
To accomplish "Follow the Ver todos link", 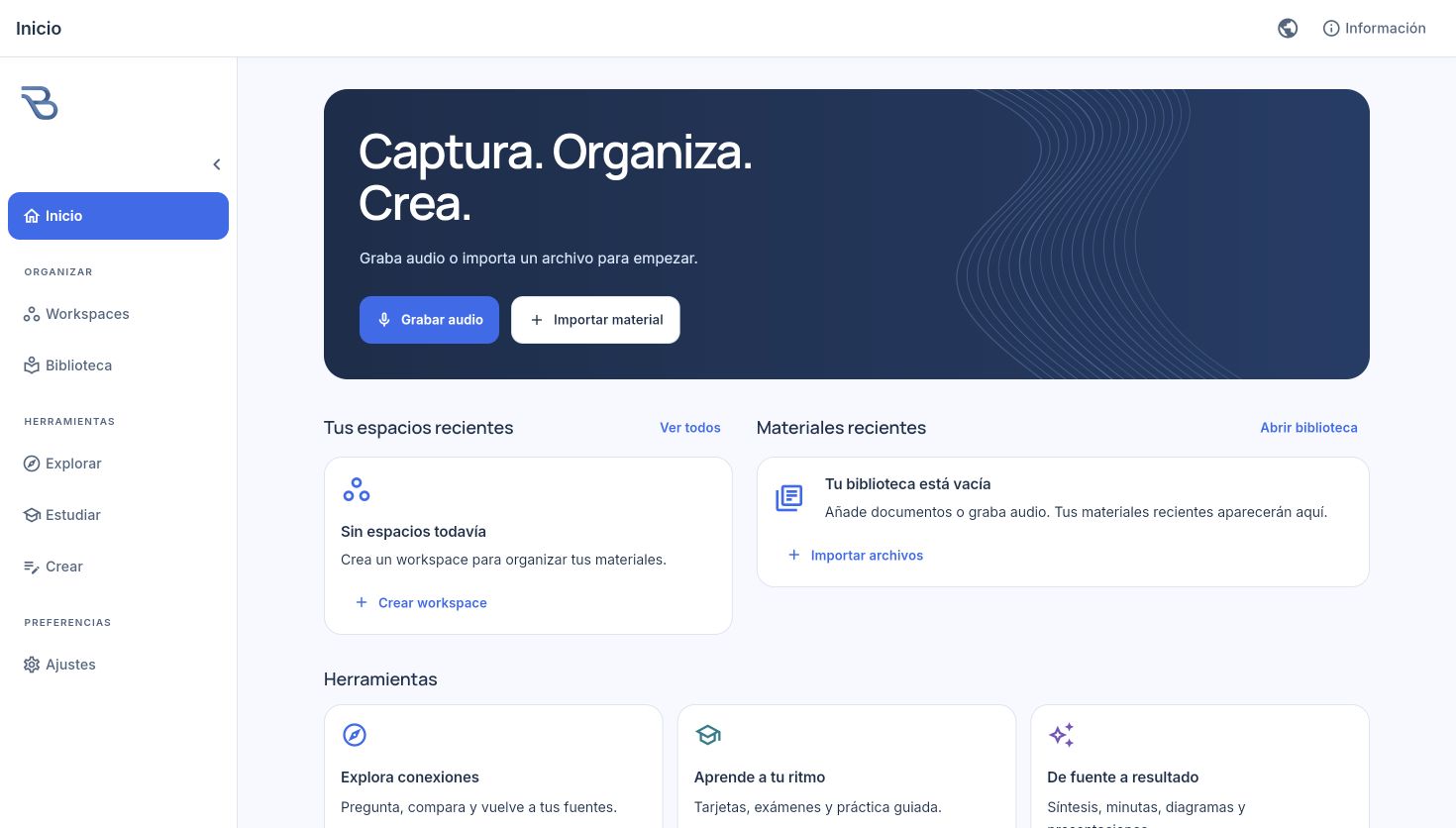I will (690, 428).
